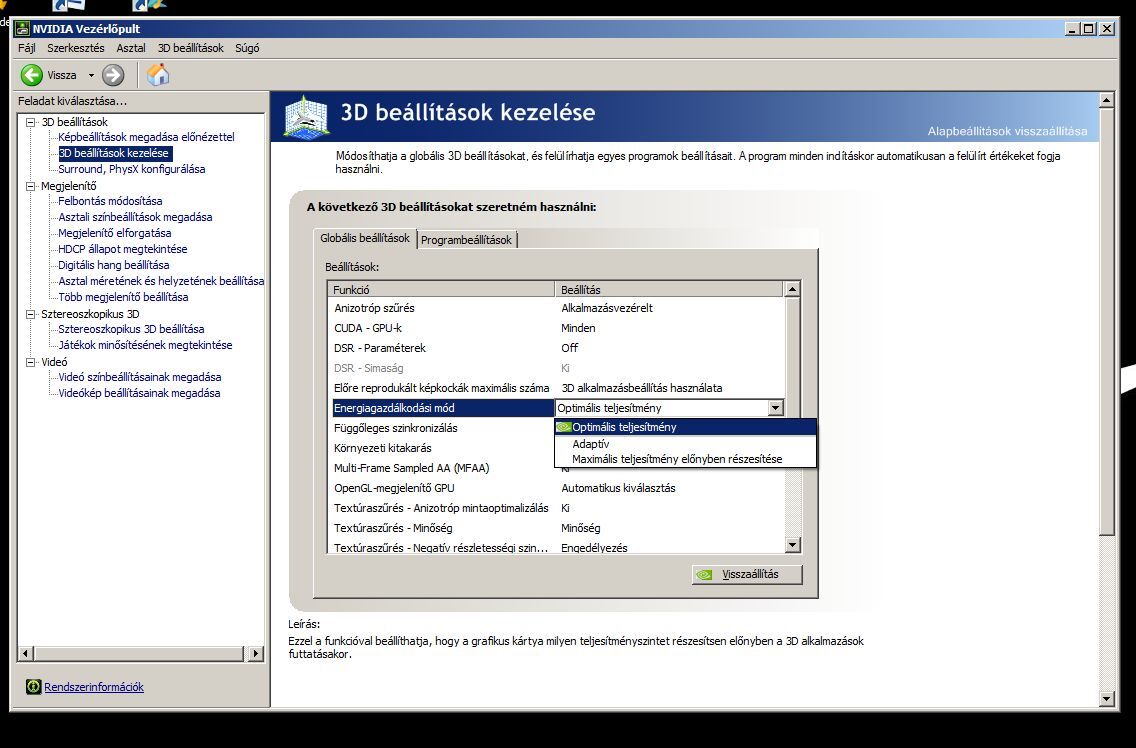The width and height of the screenshot is (1136, 748).
Task: Select Digitális hang beállítása
Action: click(114, 265)
